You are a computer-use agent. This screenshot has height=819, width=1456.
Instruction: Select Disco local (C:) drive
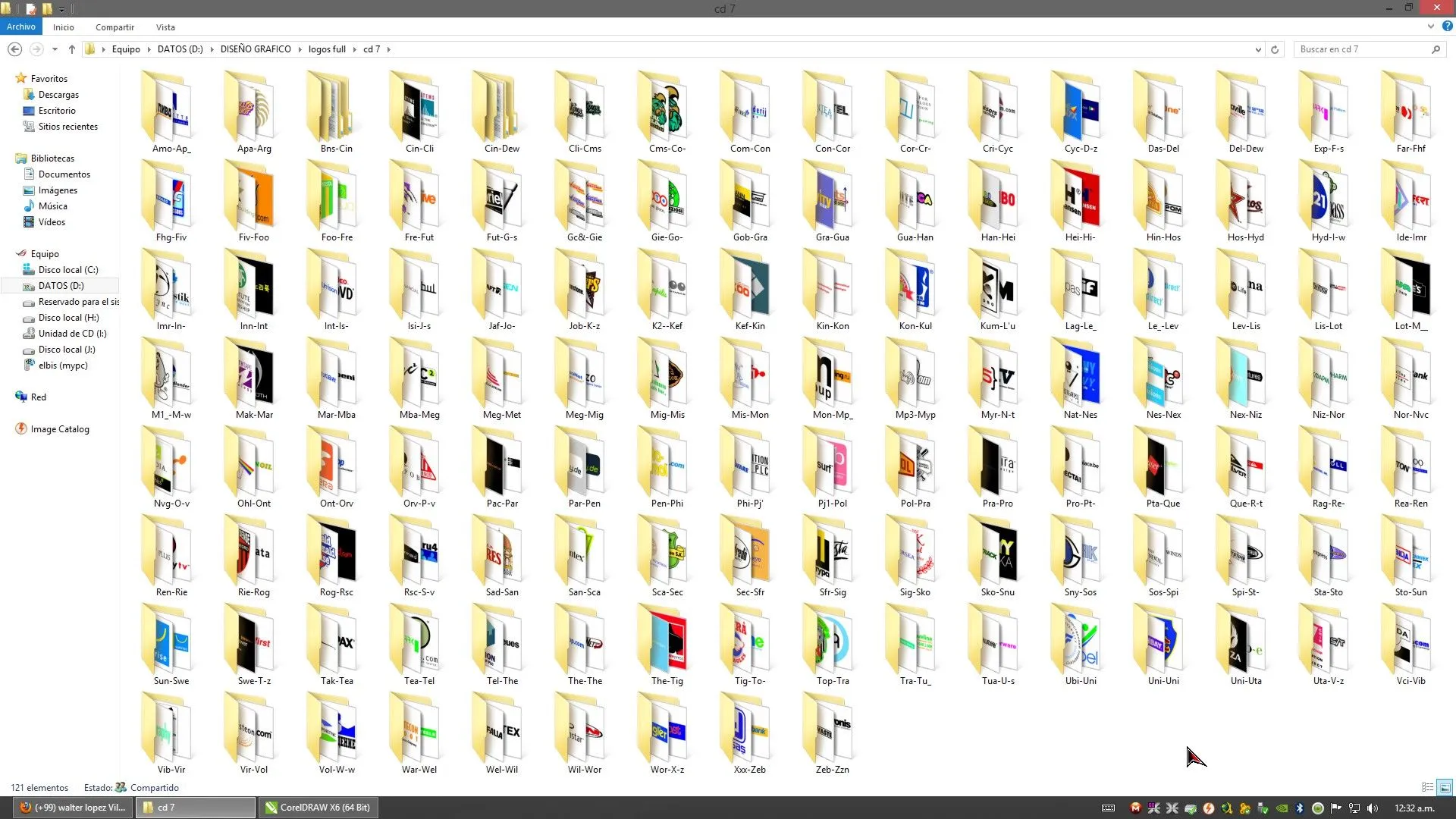click(x=68, y=270)
